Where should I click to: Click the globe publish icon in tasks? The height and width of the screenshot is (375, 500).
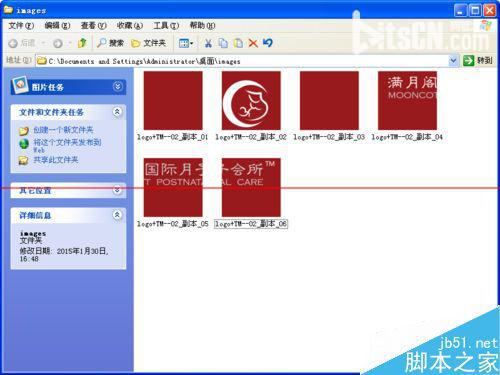24,144
